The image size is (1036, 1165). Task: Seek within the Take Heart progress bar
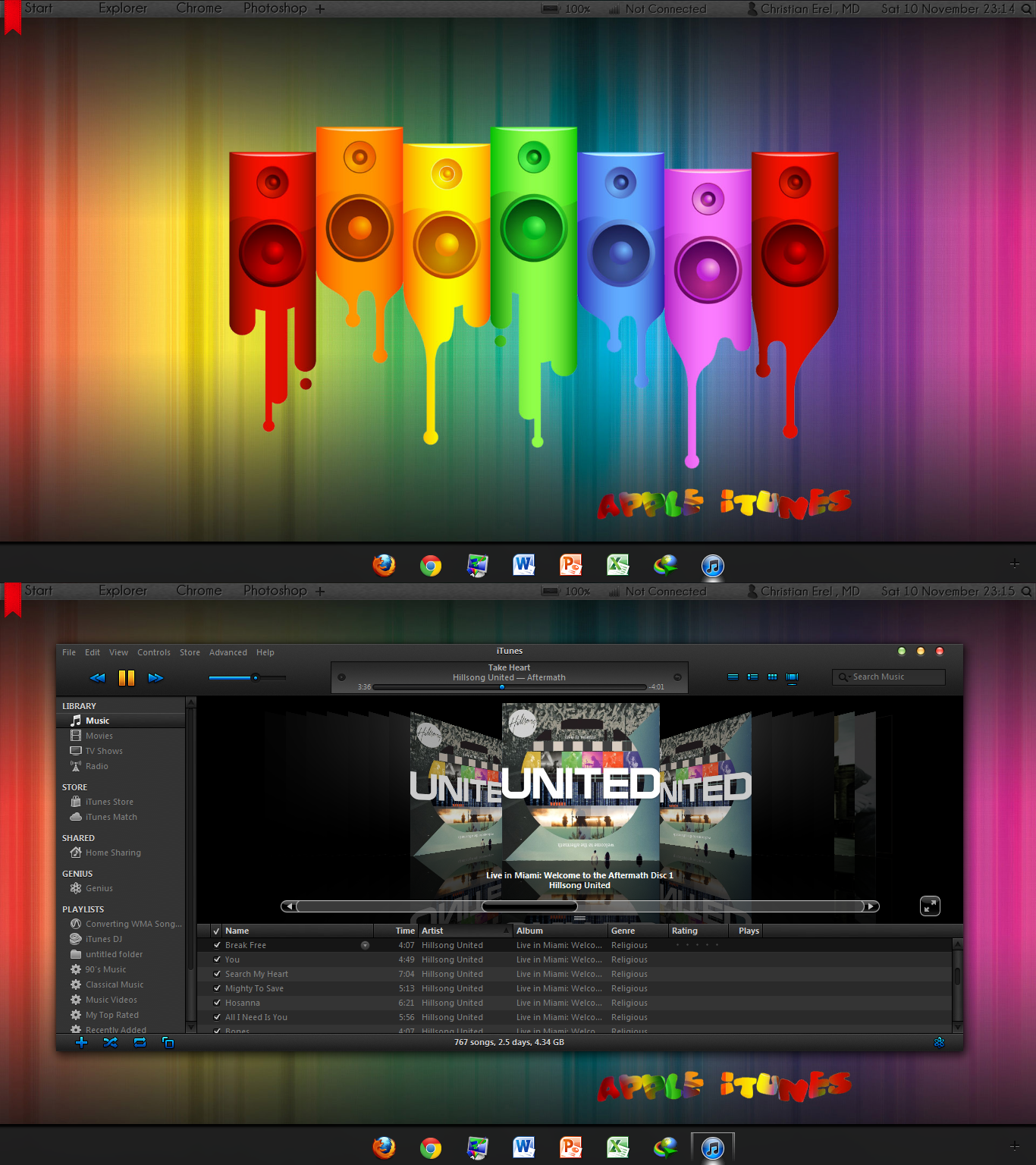pos(510,687)
